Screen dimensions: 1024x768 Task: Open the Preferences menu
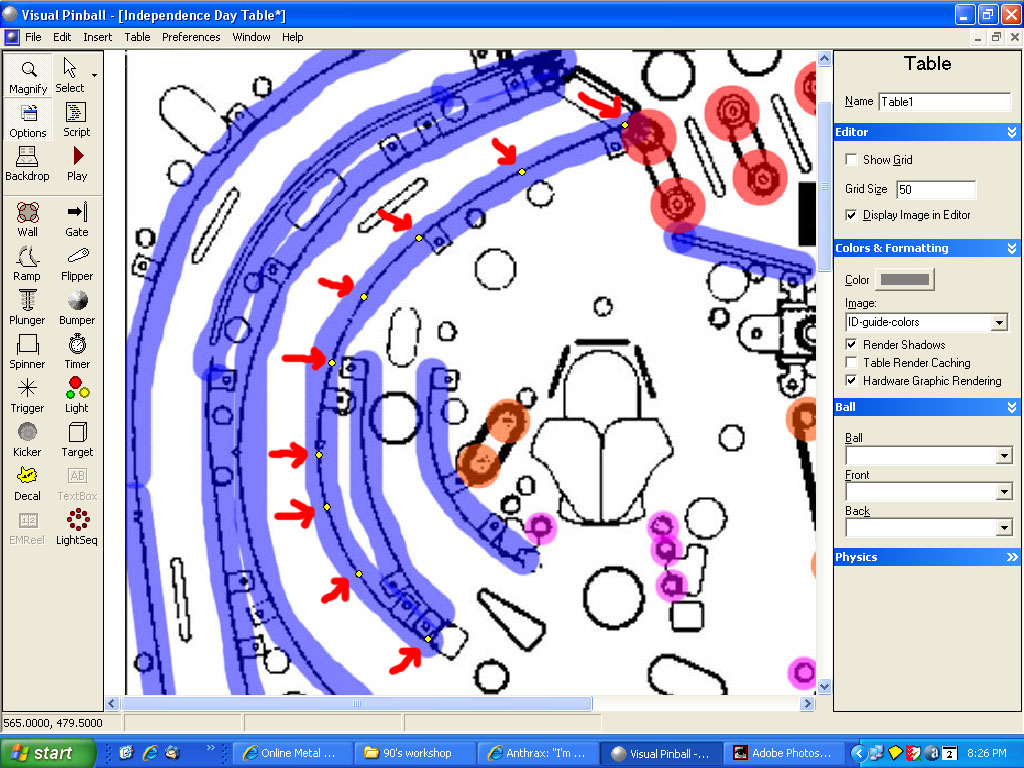tap(191, 37)
